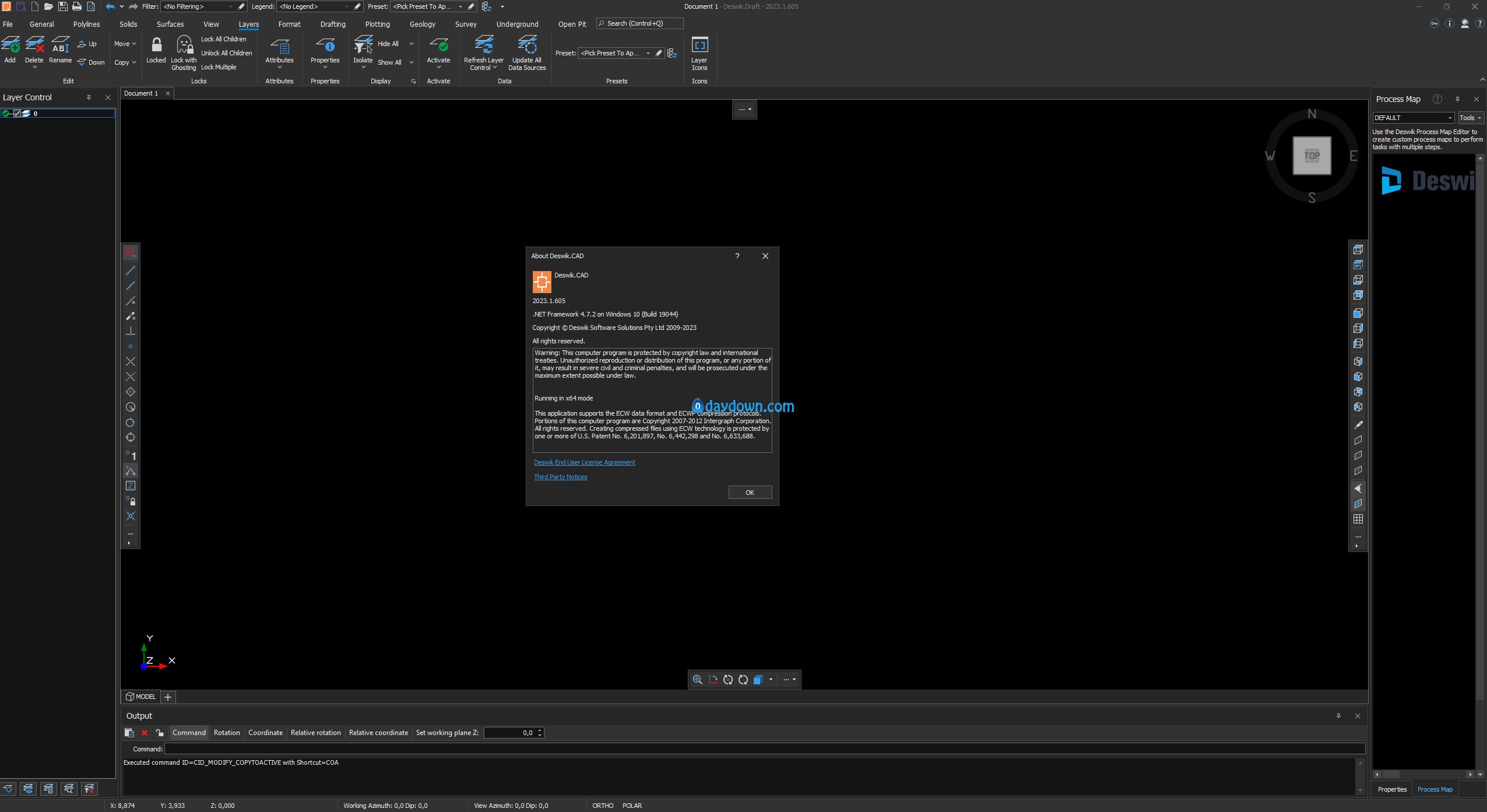Toggle the Coordinate button in Output panel
1487x812 pixels.
(265, 733)
